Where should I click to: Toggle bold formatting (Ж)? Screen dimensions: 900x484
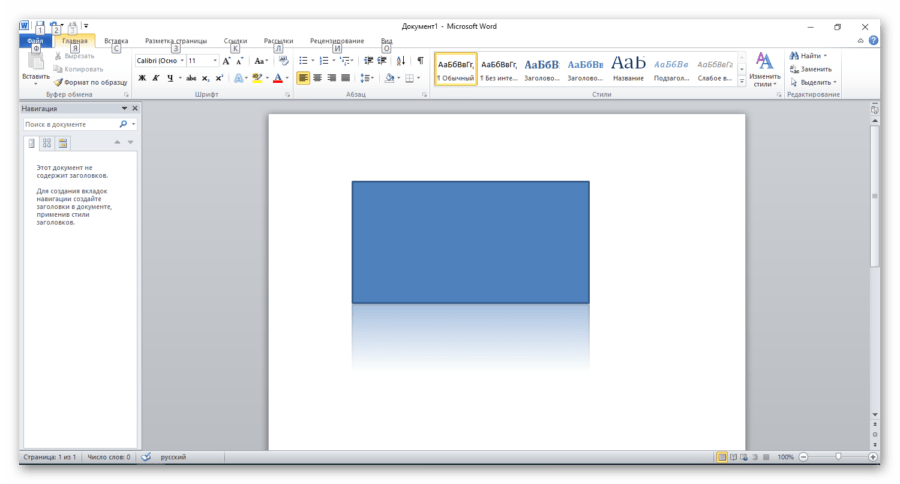142,78
